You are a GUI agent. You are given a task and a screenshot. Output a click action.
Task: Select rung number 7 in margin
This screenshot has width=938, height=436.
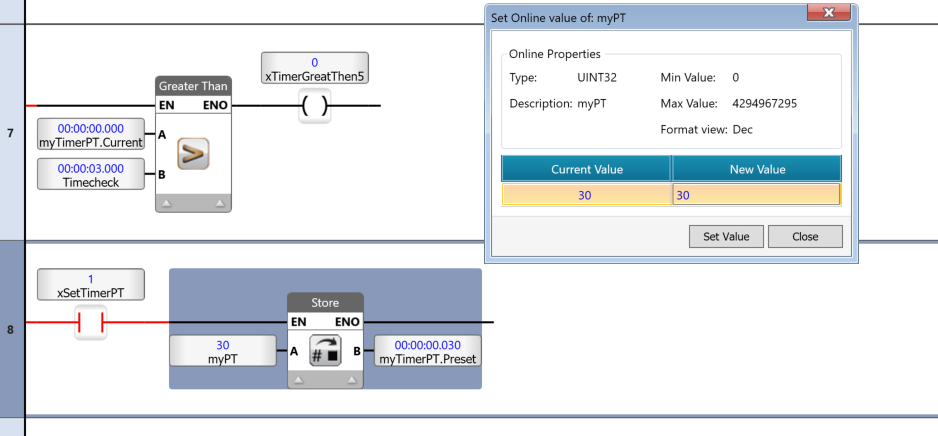[11, 133]
